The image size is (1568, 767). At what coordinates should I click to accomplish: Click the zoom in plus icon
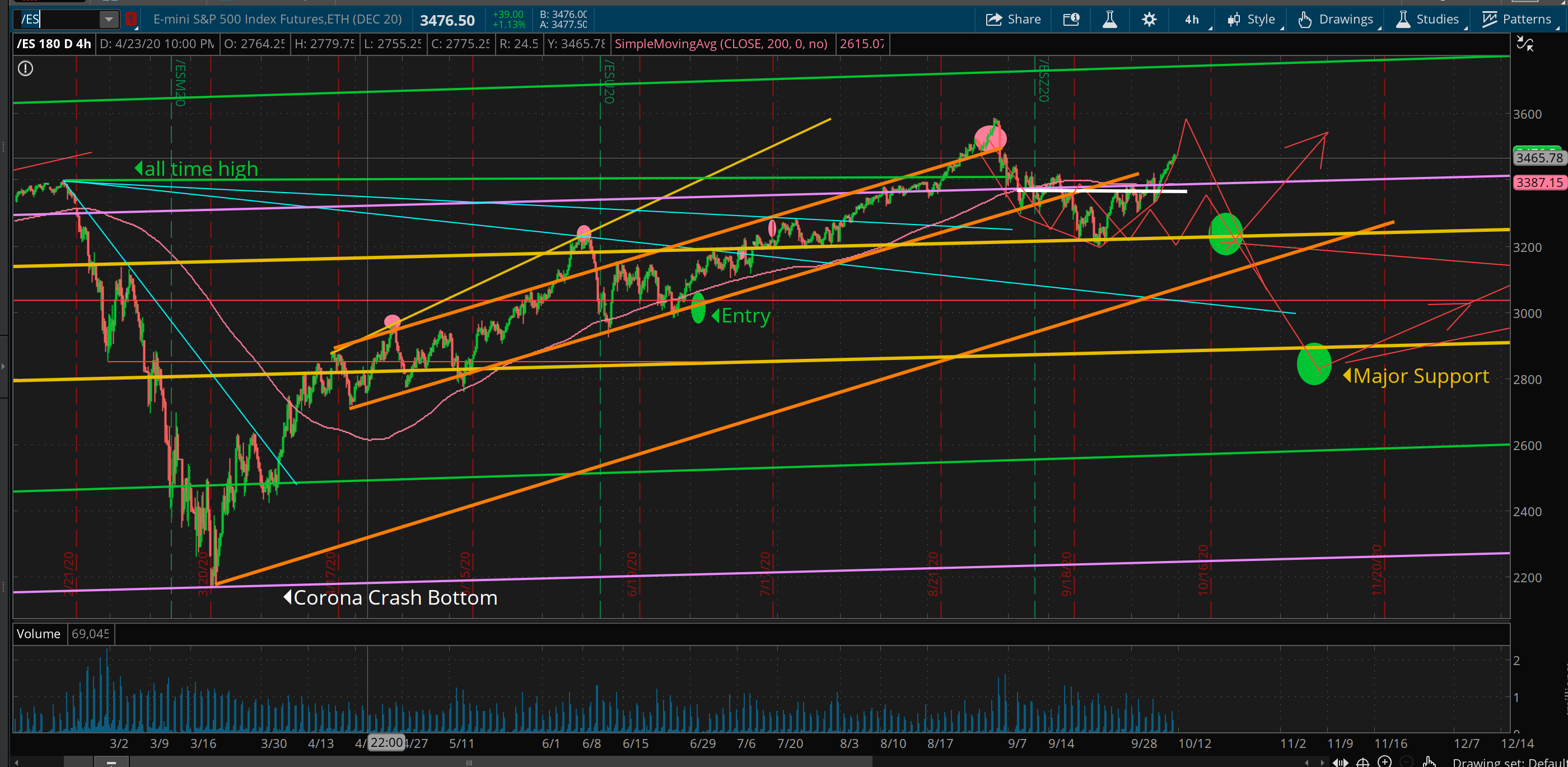click(1385, 761)
